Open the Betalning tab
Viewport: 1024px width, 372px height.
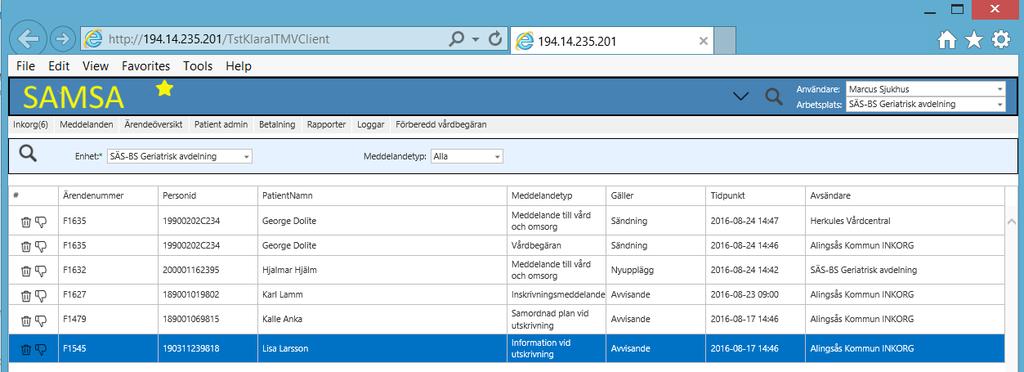[x=277, y=125]
